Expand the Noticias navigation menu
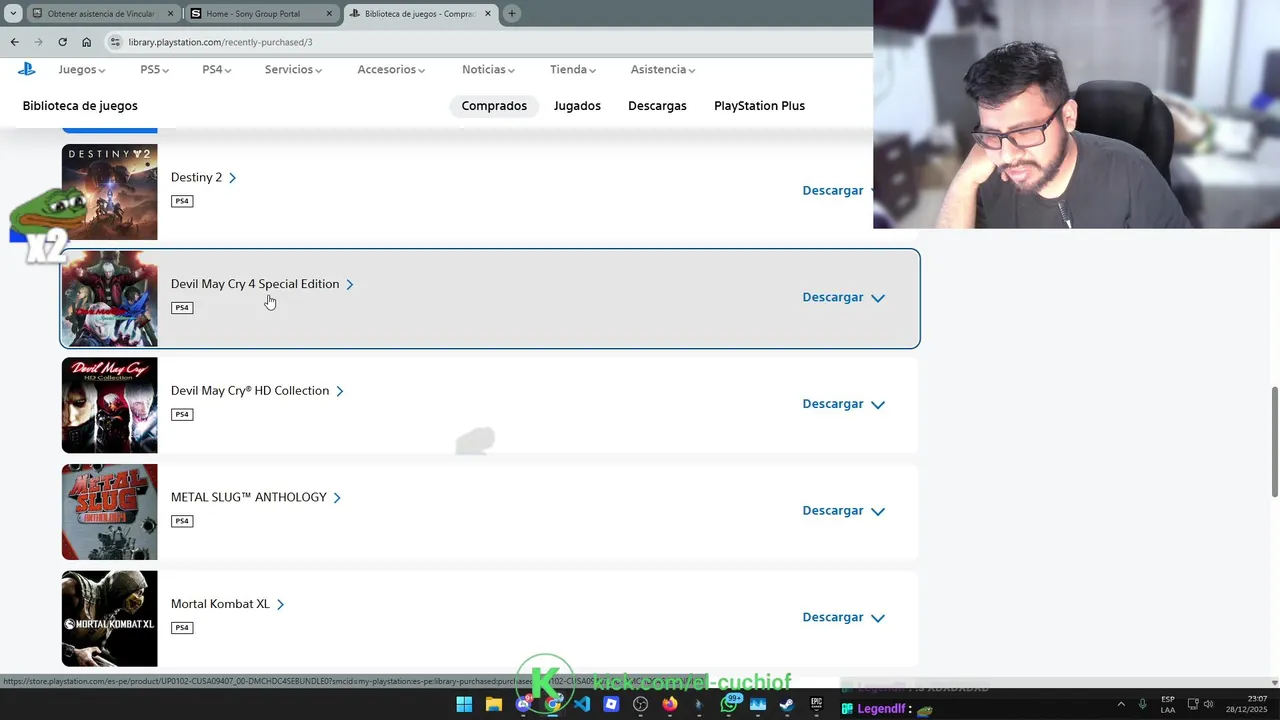 (488, 70)
